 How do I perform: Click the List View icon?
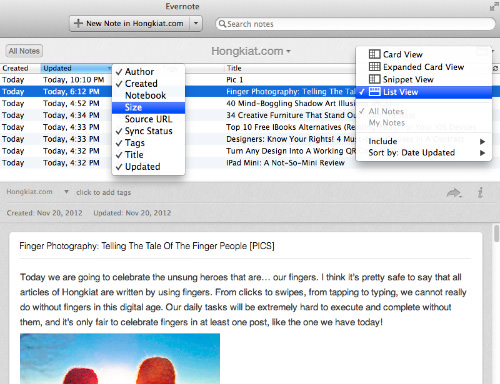click(x=374, y=92)
